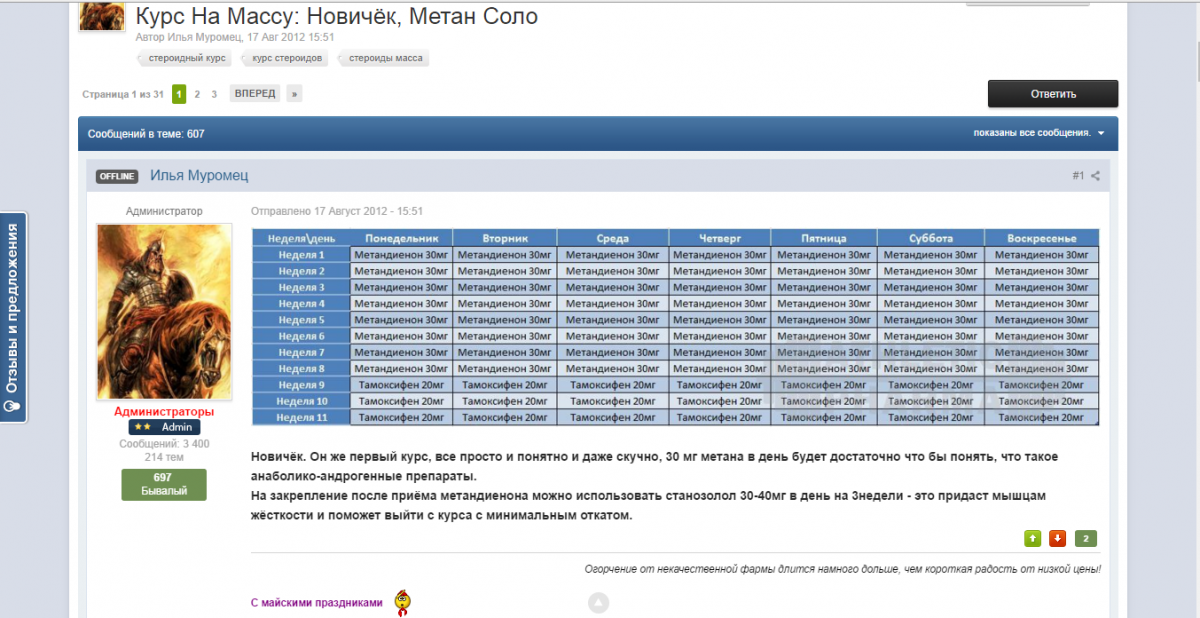Click the scroll-to-top arrow circle icon

point(598,603)
